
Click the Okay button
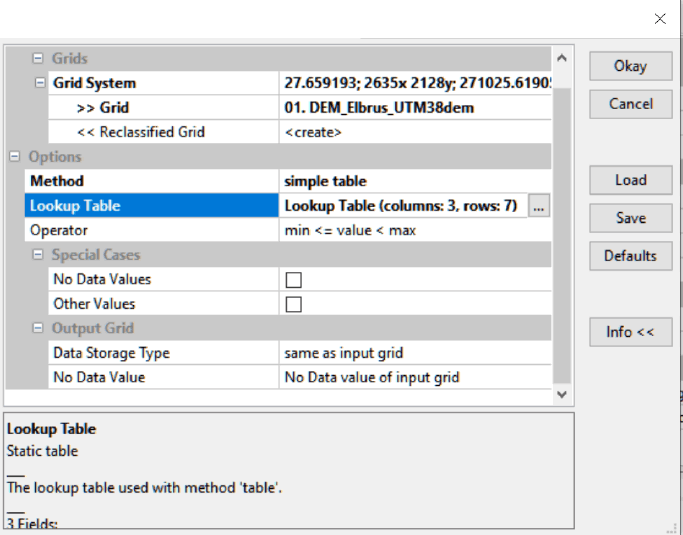(630, 66)
